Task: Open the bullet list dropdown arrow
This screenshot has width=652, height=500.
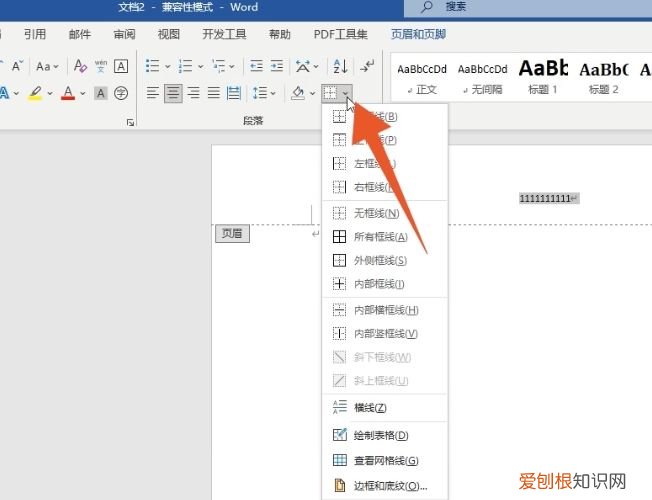Action: tap(168, 67)
